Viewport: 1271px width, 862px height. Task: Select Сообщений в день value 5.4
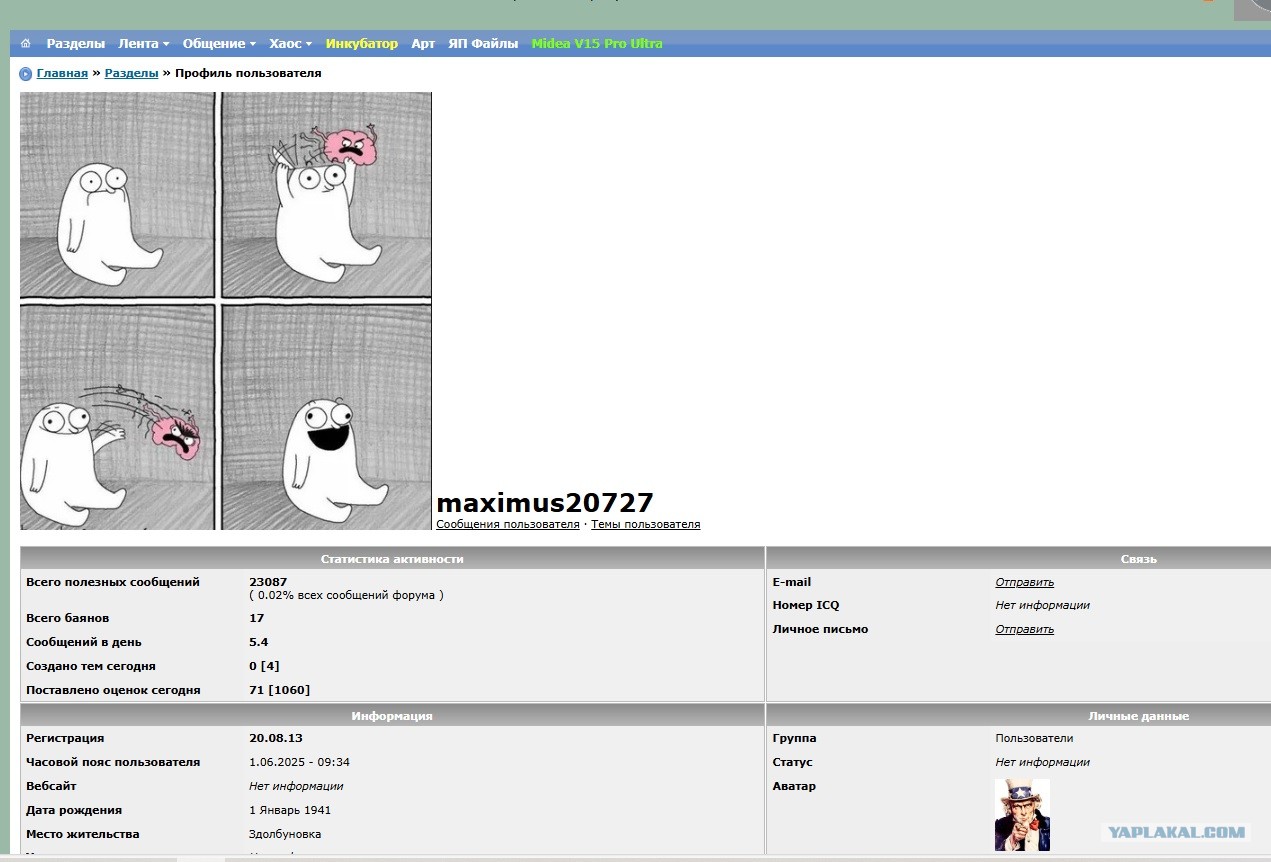[259, 642]
